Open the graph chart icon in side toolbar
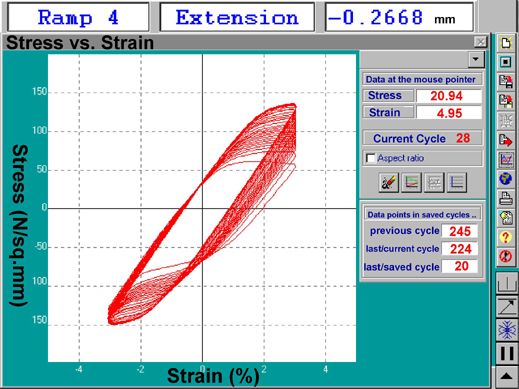The height and width of the screenshot is (389, 519). tap(506, 159)
